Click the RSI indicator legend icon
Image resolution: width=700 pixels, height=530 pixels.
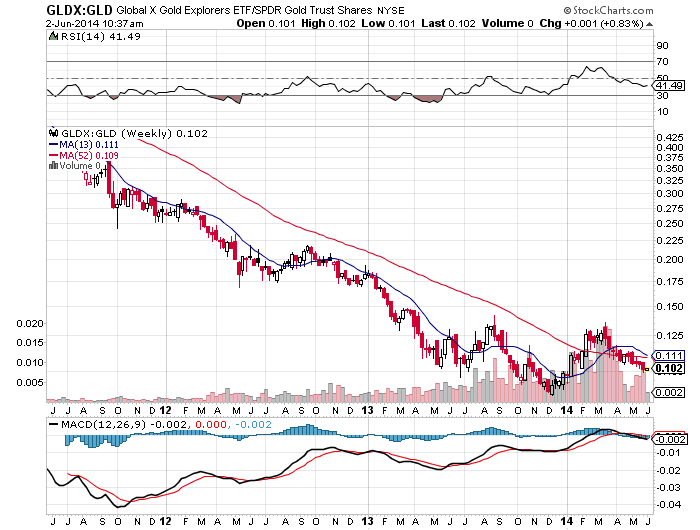54,36
